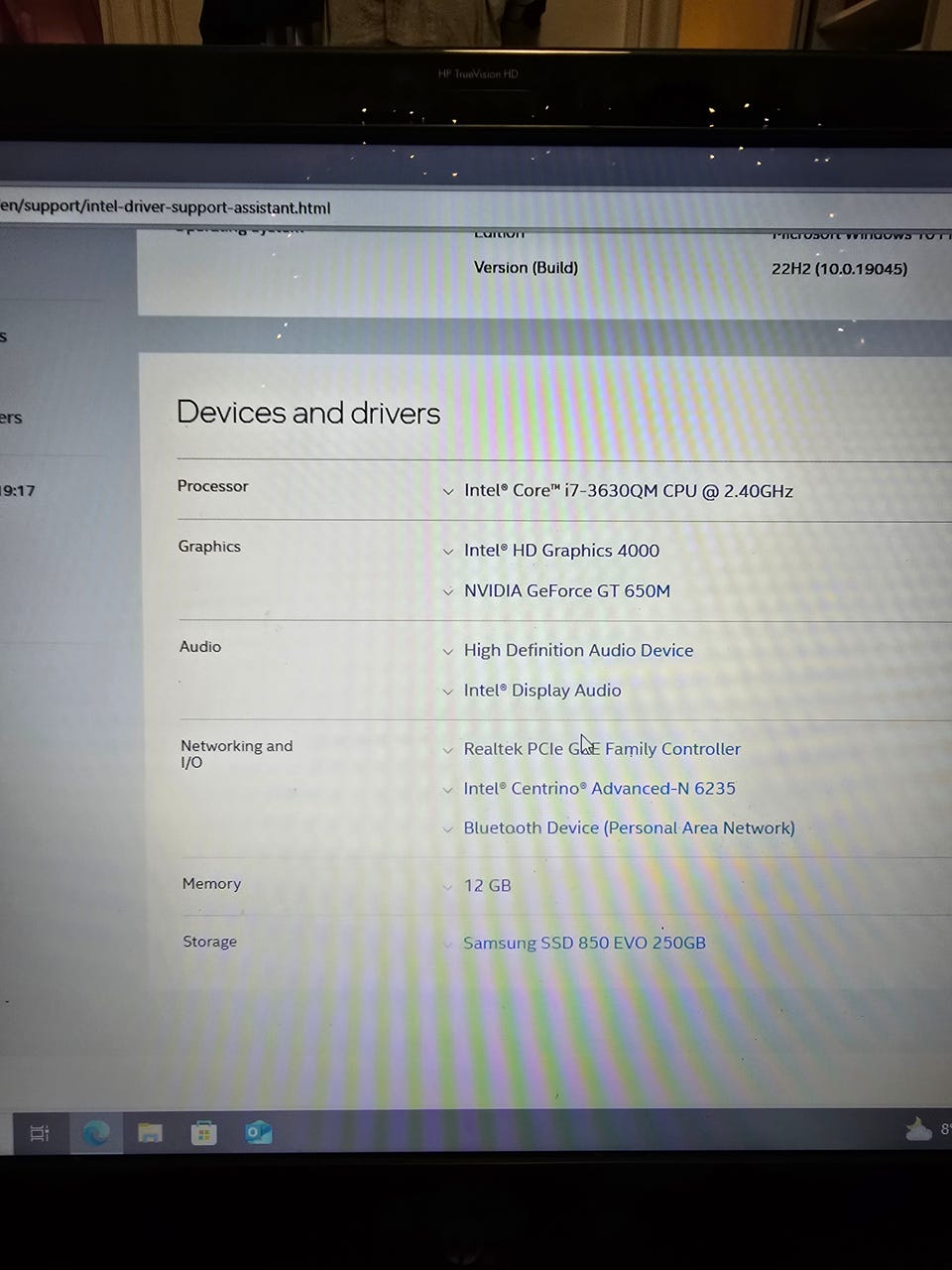Screen dimensions: 952x1270
Task: Click the Storage row label
Action: pos(209,942)
